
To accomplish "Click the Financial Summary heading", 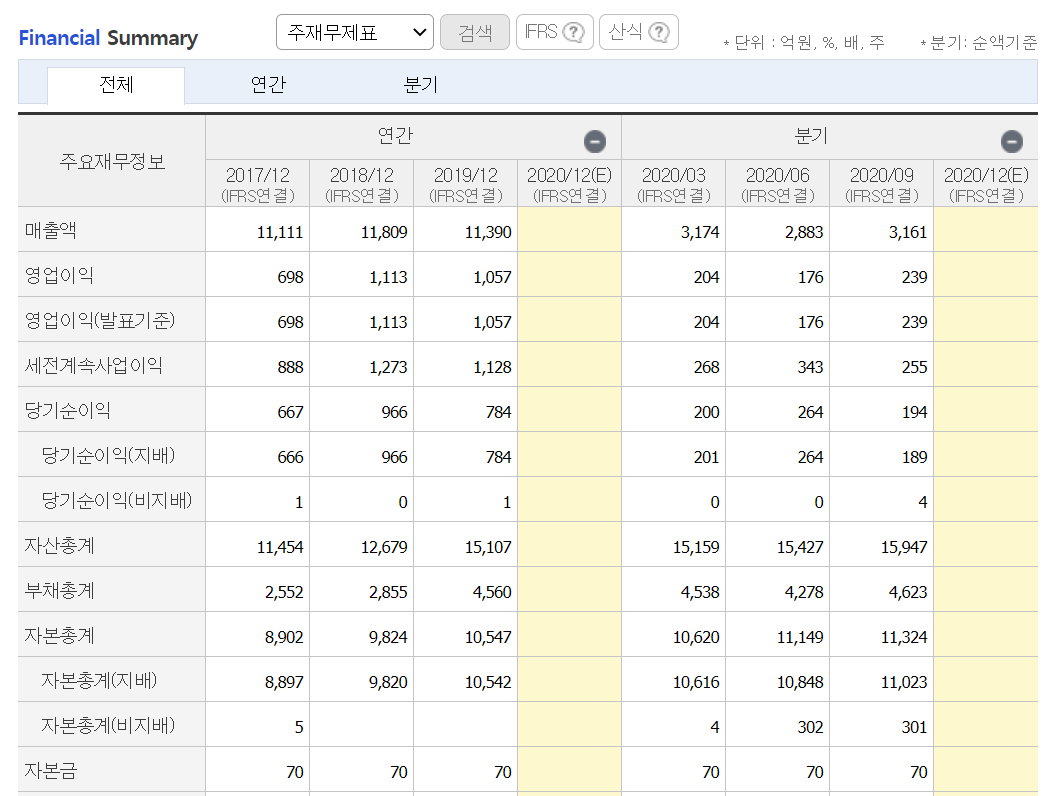I will tap(108, 38).
